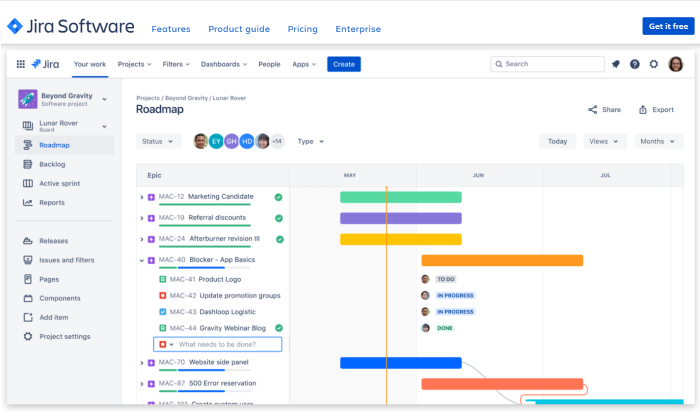The height and width of the screenshot is (420, 700).
Task: Open the Months timescale dropdown
Action: pos(658,141)
